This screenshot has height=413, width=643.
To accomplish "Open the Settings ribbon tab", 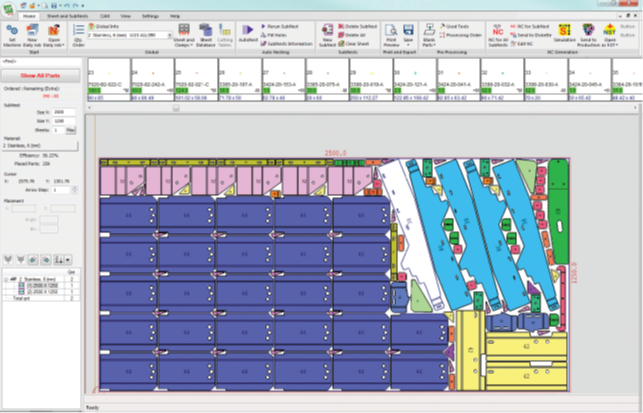I will [149, 17].
